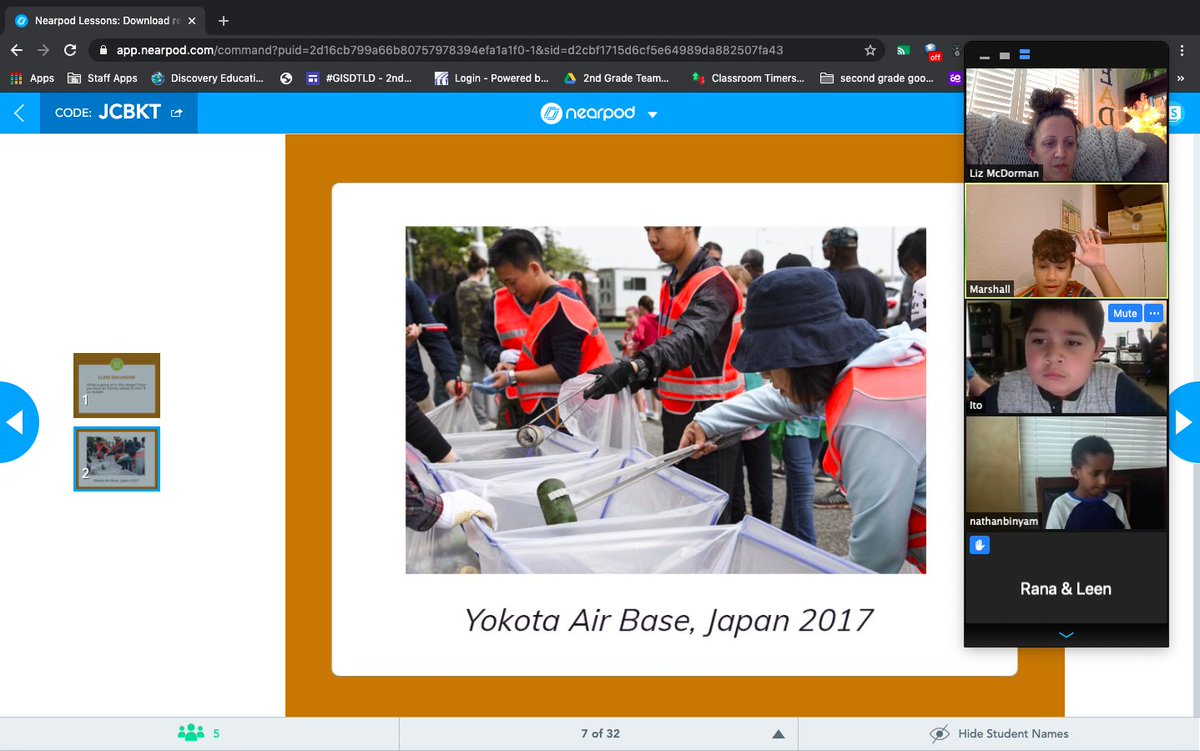The width and height of the screenshot is (1200, 751).
Task: Open the share icon next to code JCBKT
Action: (x=178, y=113)
